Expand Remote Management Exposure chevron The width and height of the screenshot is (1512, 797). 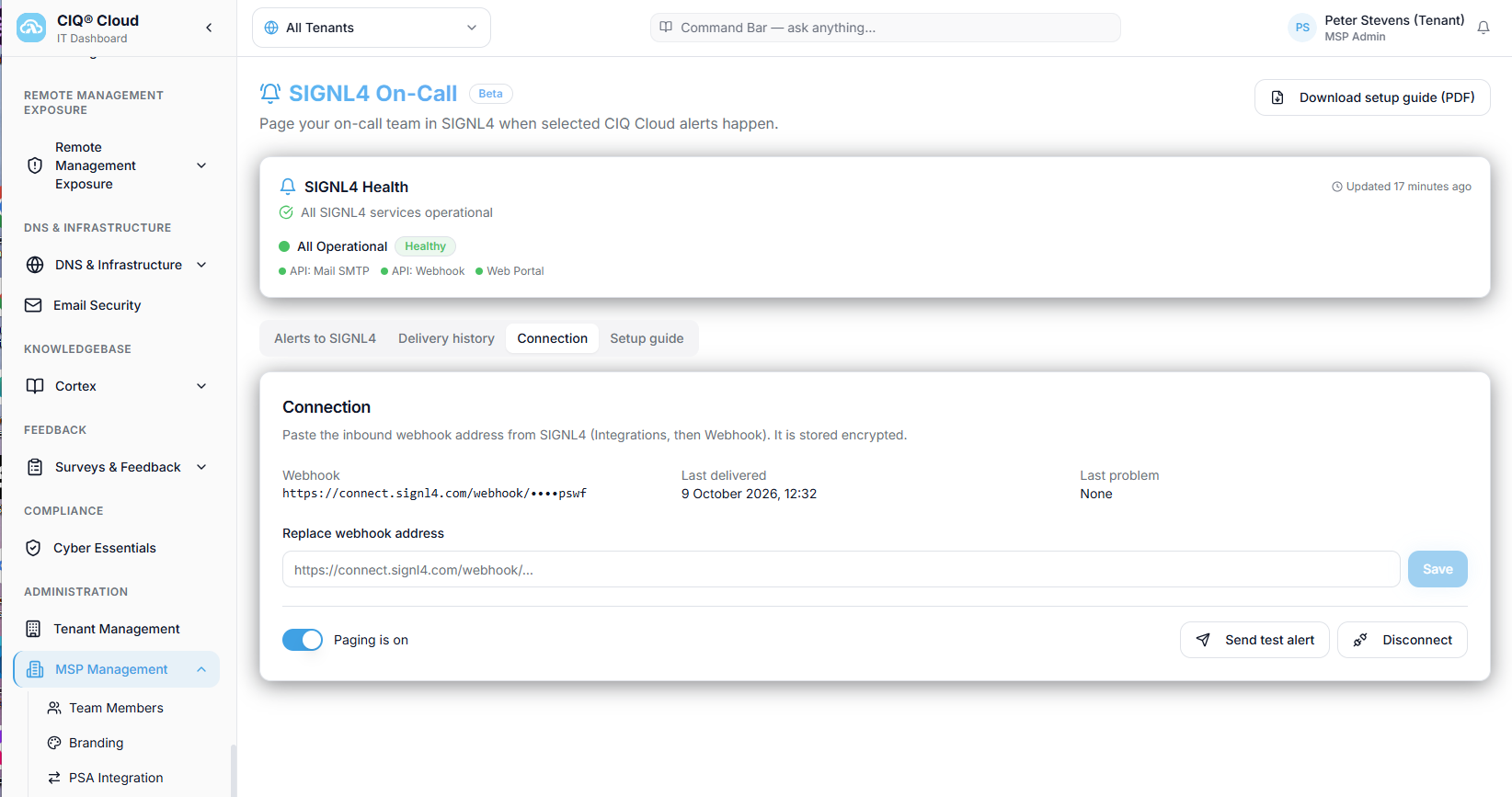tap(201, 165)
